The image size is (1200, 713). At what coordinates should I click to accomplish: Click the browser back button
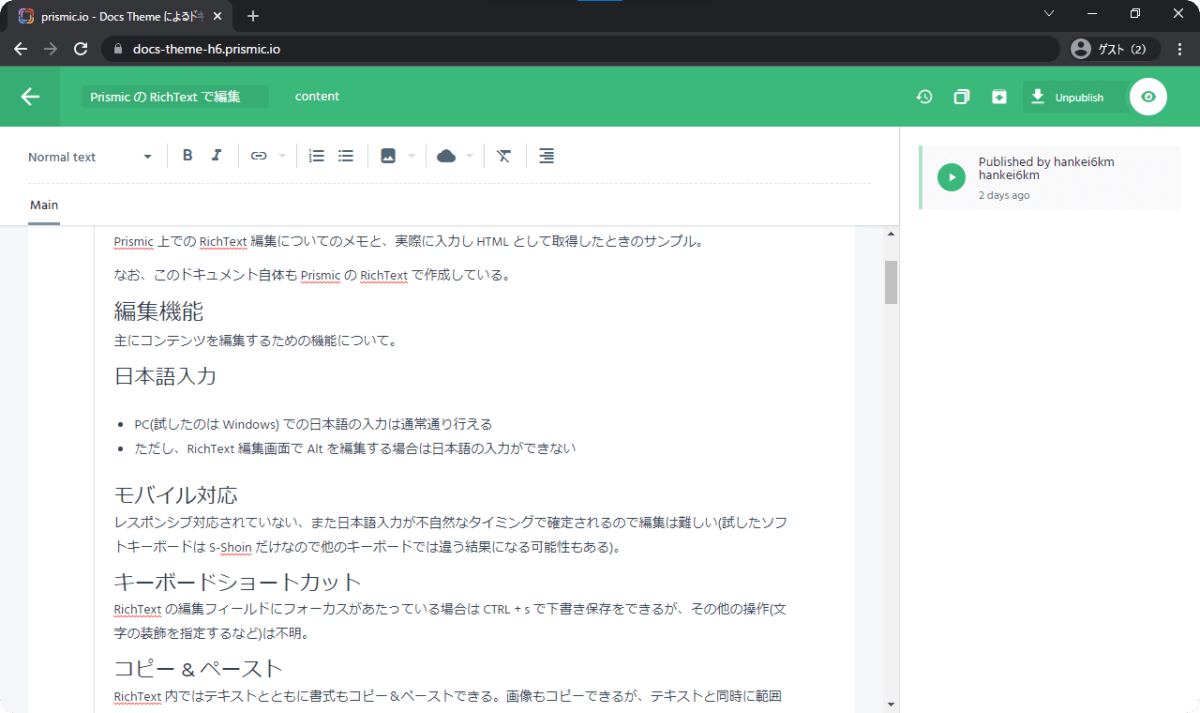tap(21, 49)
